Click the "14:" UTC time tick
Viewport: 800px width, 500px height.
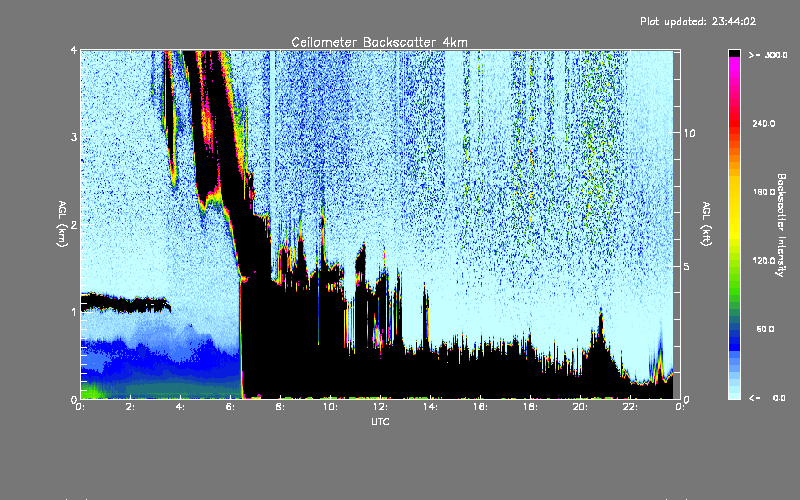tap(430, 407)
